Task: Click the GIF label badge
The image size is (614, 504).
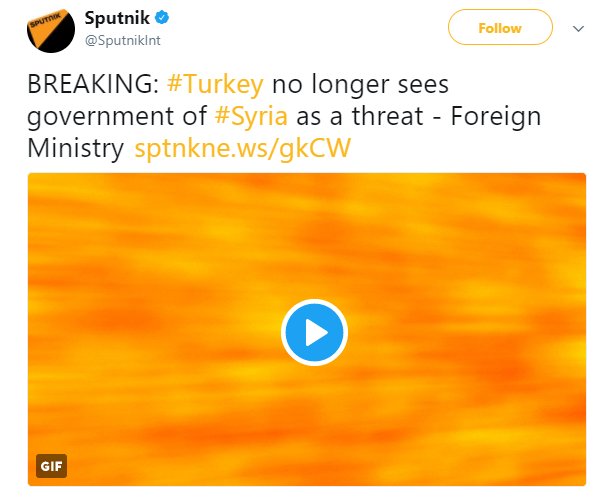Action: tap(51, 466)
